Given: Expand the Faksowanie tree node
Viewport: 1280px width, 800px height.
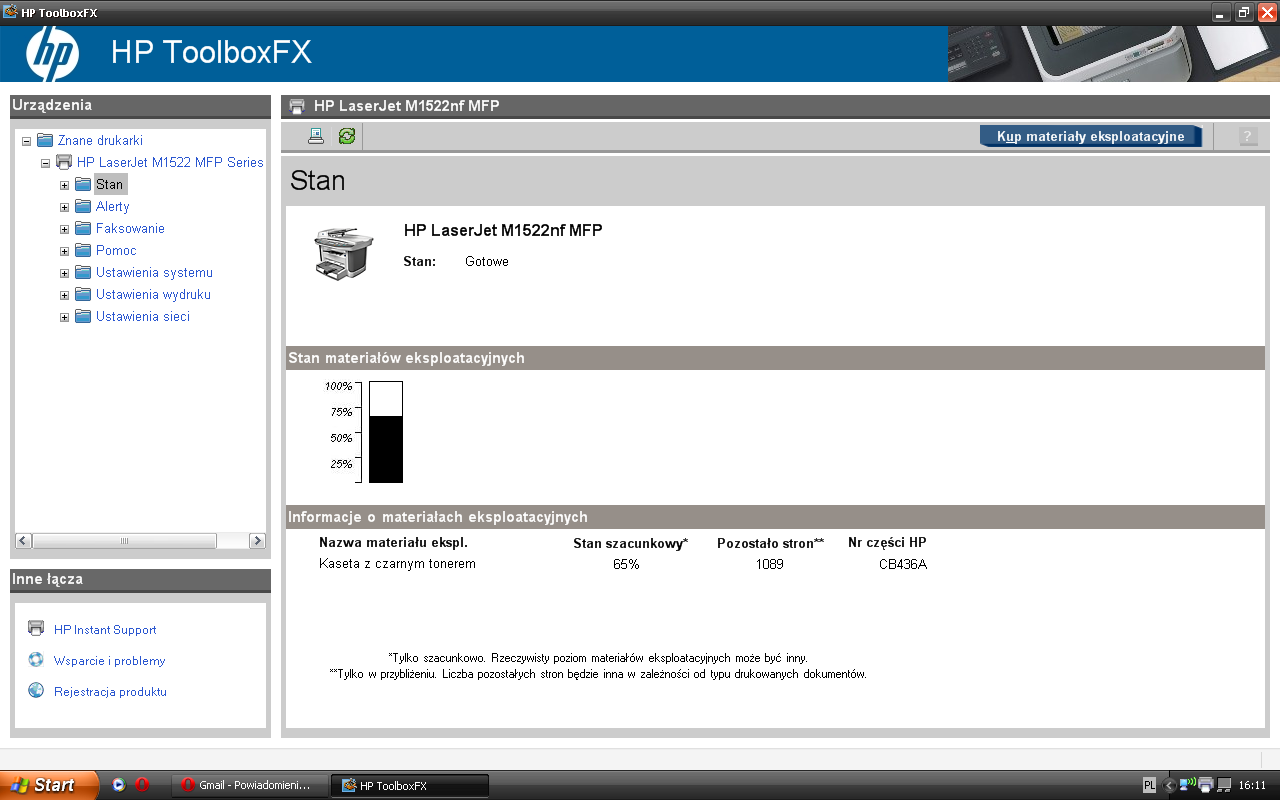Looking at the screenshot, I should pos(64,229).
